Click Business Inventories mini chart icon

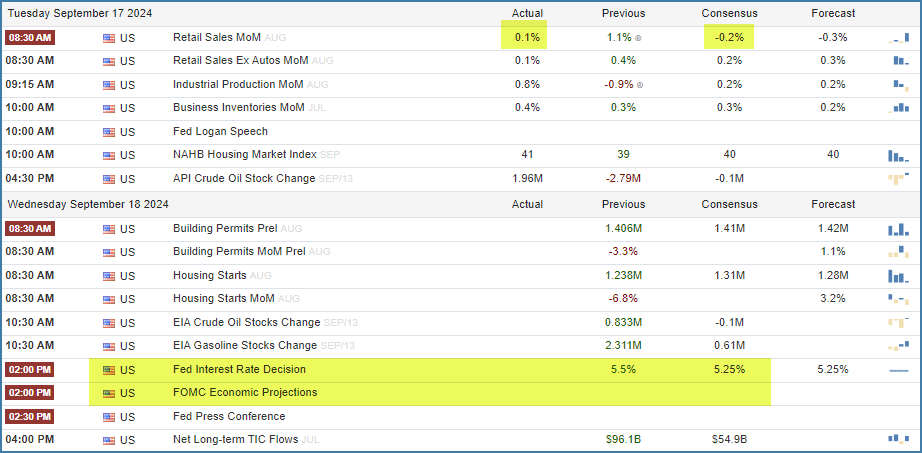[898, 108]
